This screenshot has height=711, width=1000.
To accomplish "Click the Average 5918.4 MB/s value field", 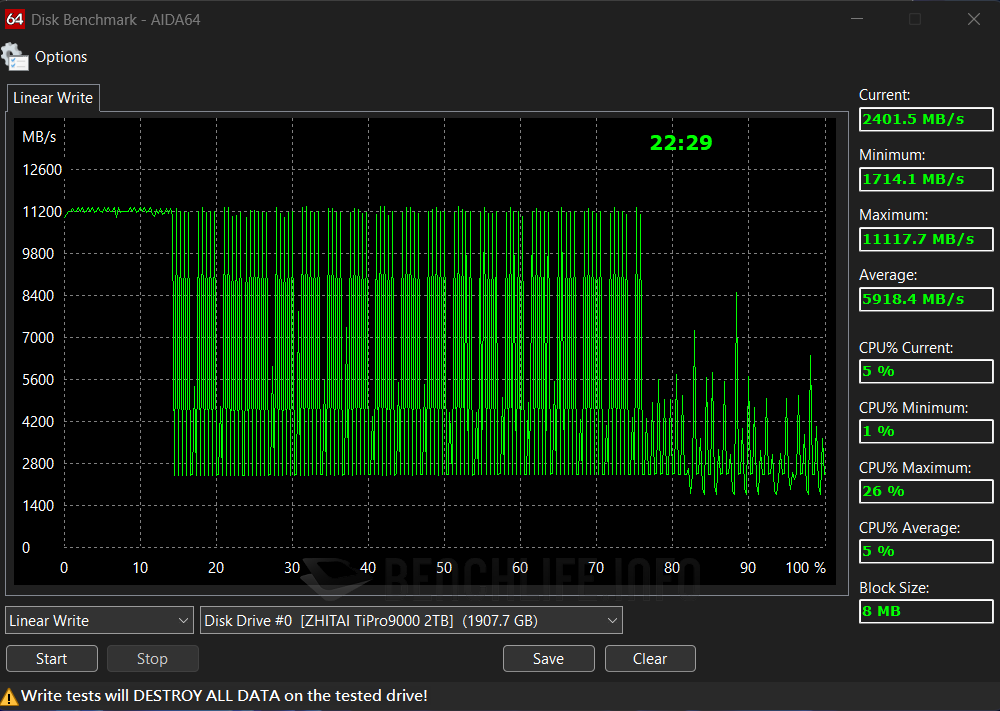I will pyautogui.click(x=926, y=299).
